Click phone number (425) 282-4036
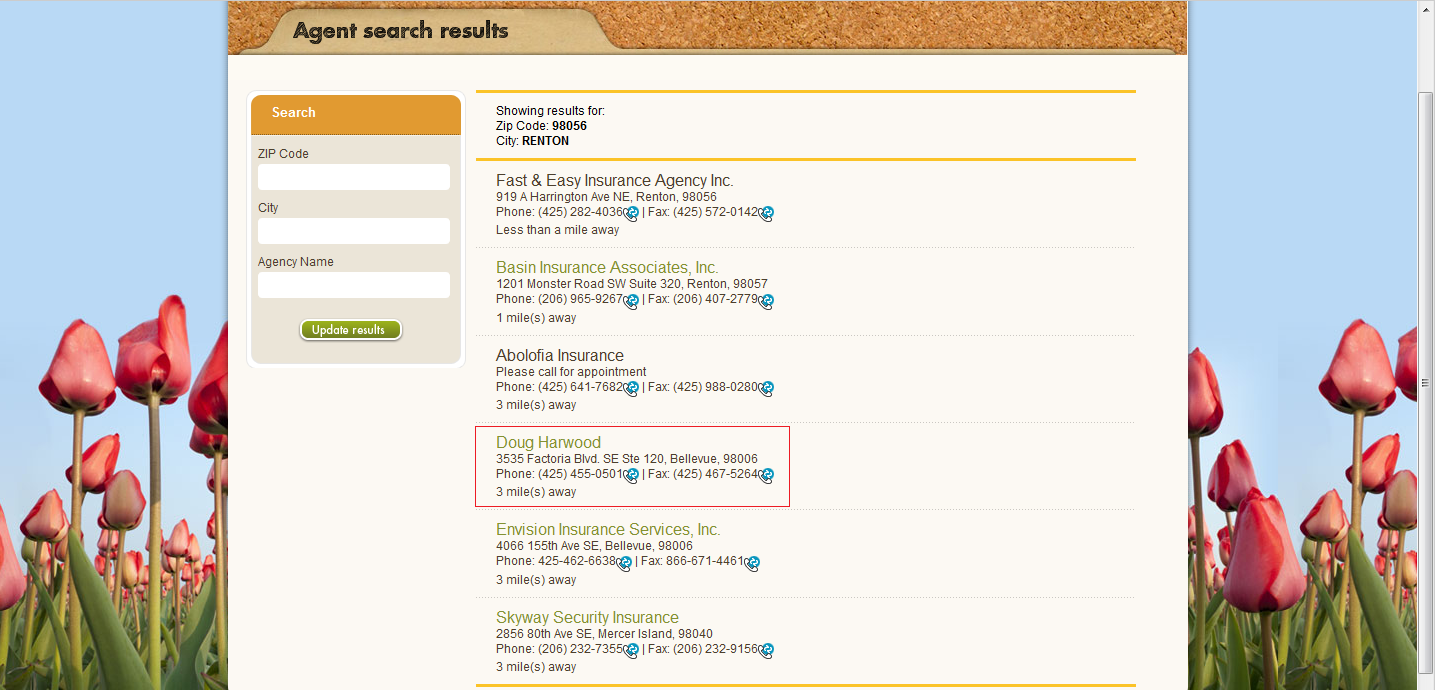Image resolution: width=1439 pixels, height=690 pixels. (581, 212)
